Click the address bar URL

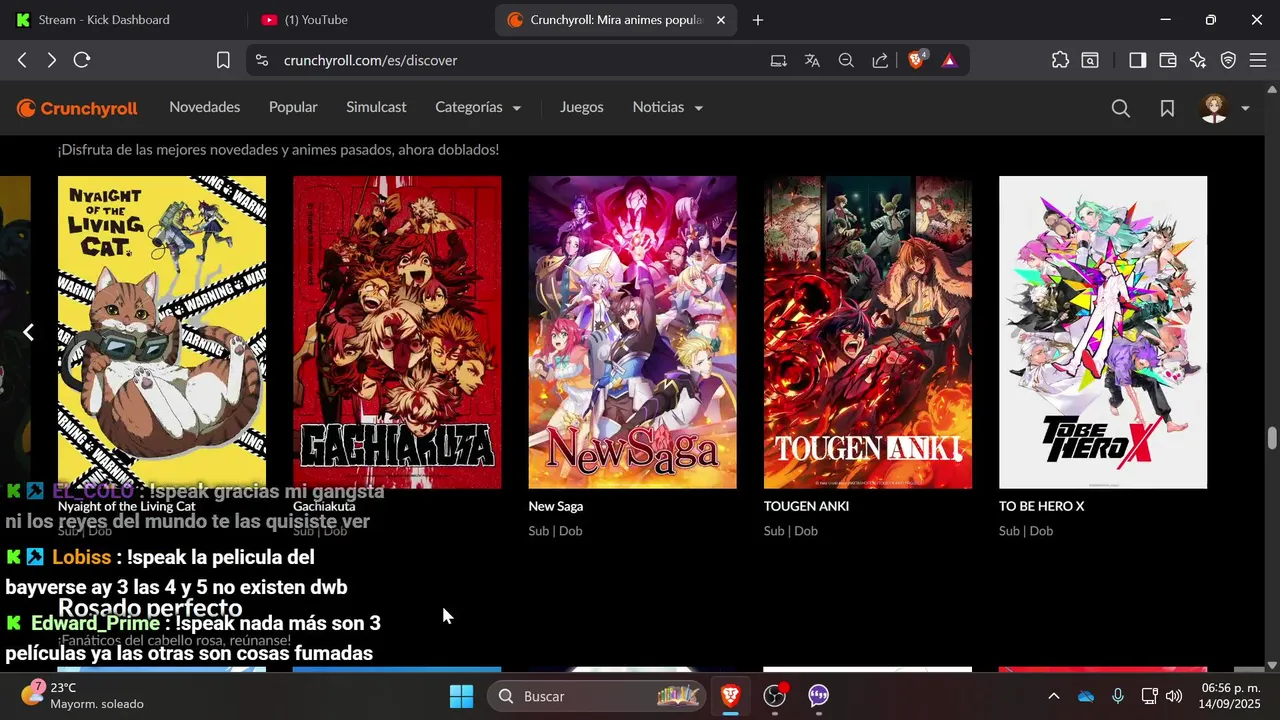(x=371, y=60)
